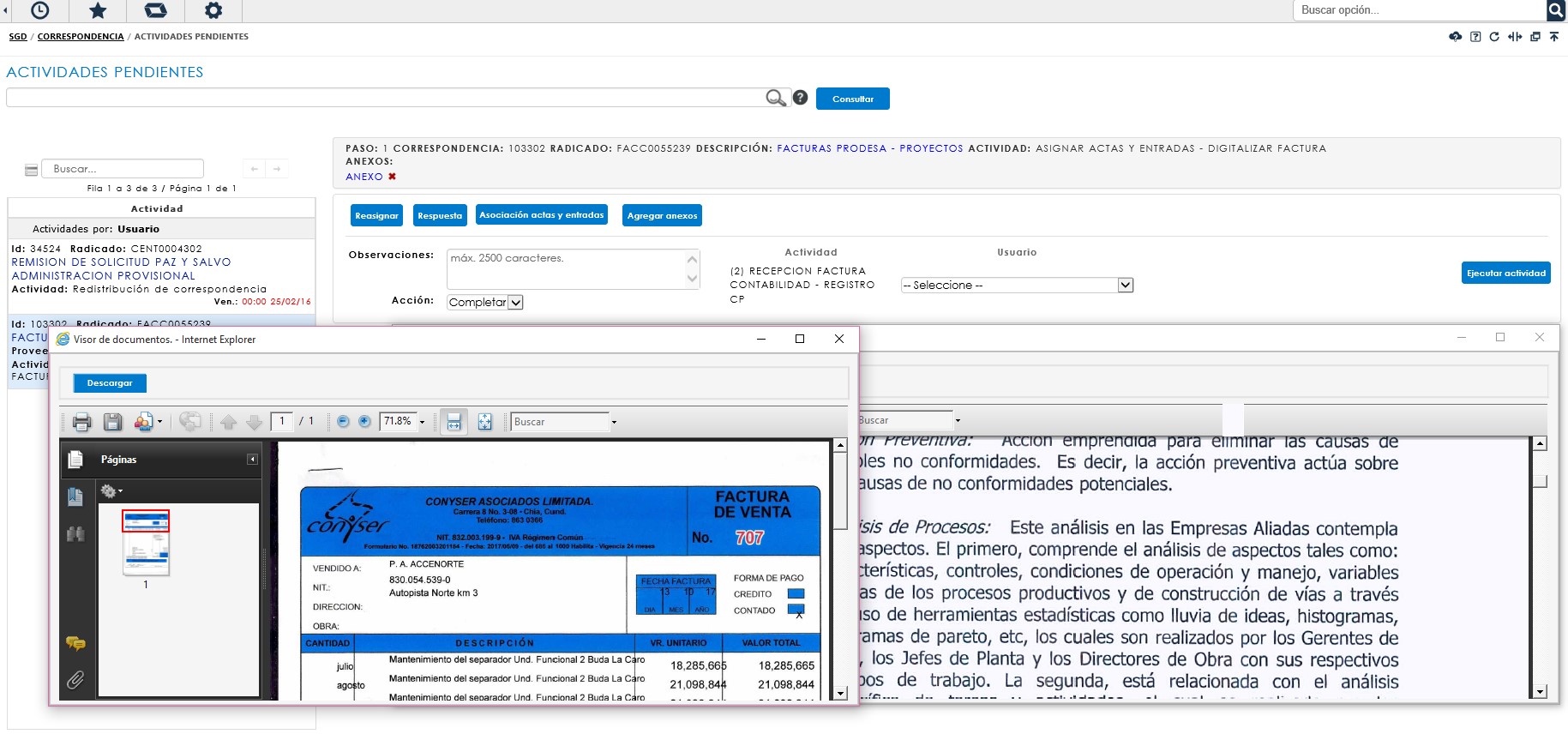Viewport: 1568px width, 734px height.
Task: Open the comments panel icon
Action: 75,643
